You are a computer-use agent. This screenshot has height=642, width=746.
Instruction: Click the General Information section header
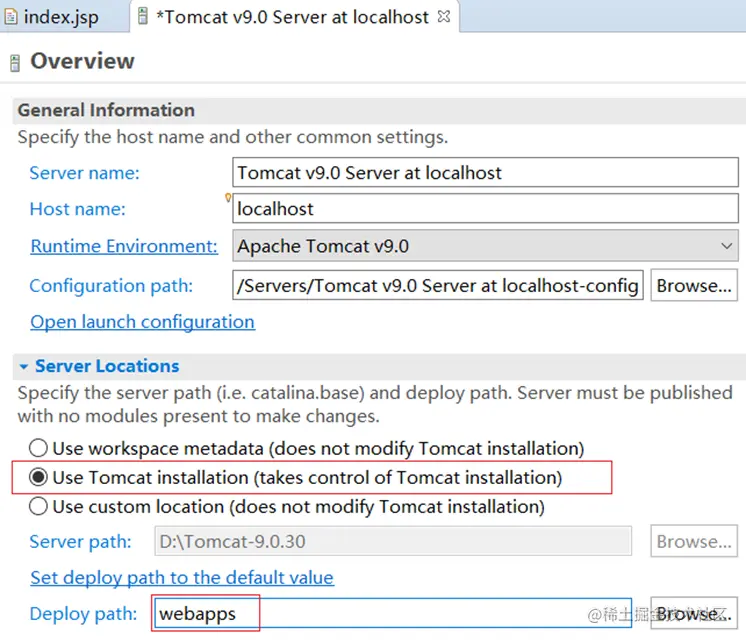[106, 110]
